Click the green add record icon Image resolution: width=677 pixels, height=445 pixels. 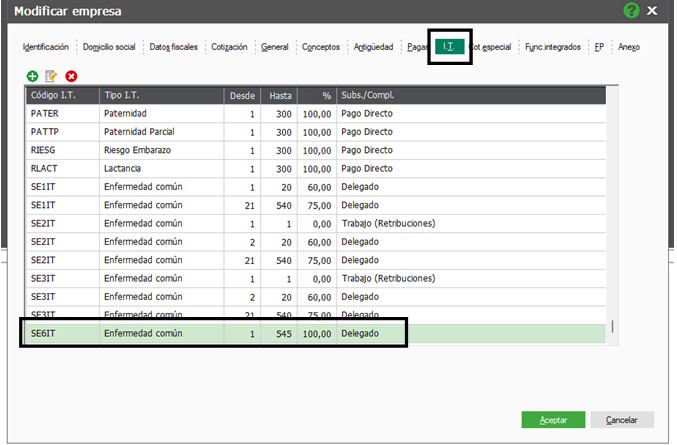[x=32, y=76]
